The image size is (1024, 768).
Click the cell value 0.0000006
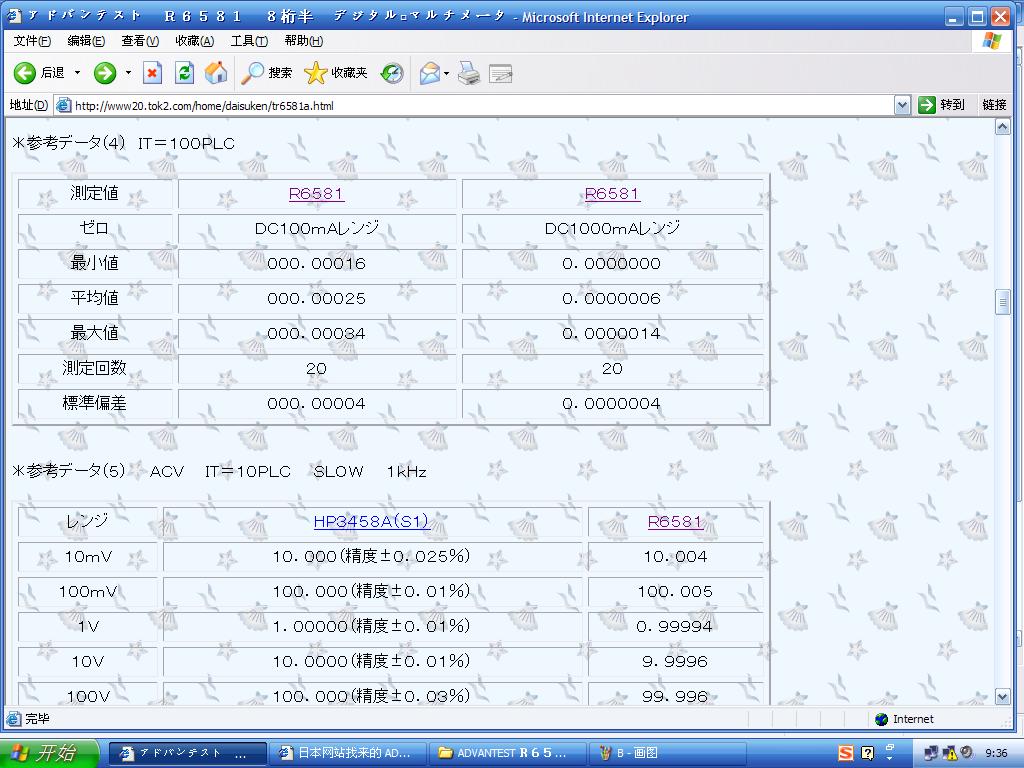pos(612,298)
